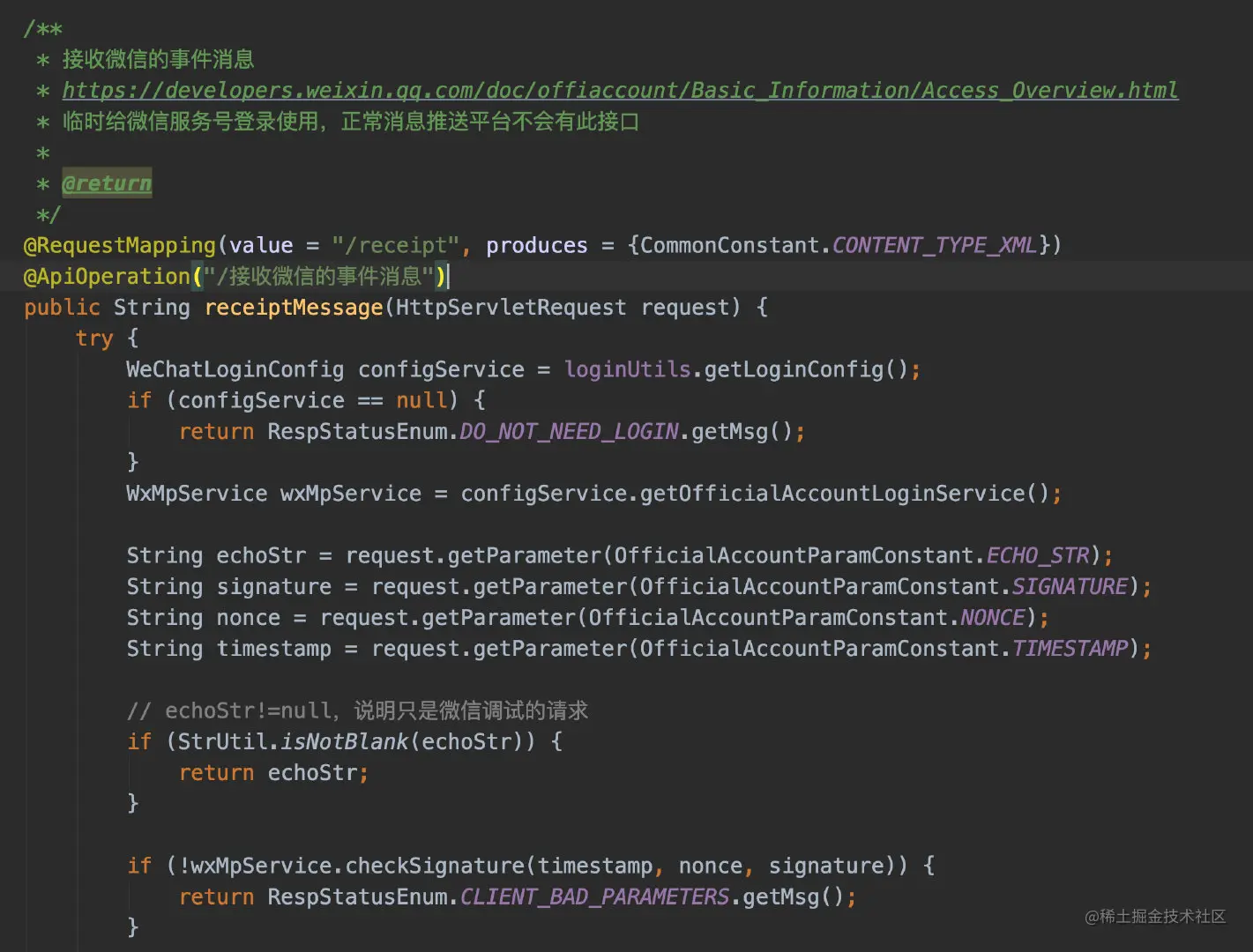The image size is (1253, 952).
Task: Click the TIMESTAMP constant
Action: (x=1070, y=648)
